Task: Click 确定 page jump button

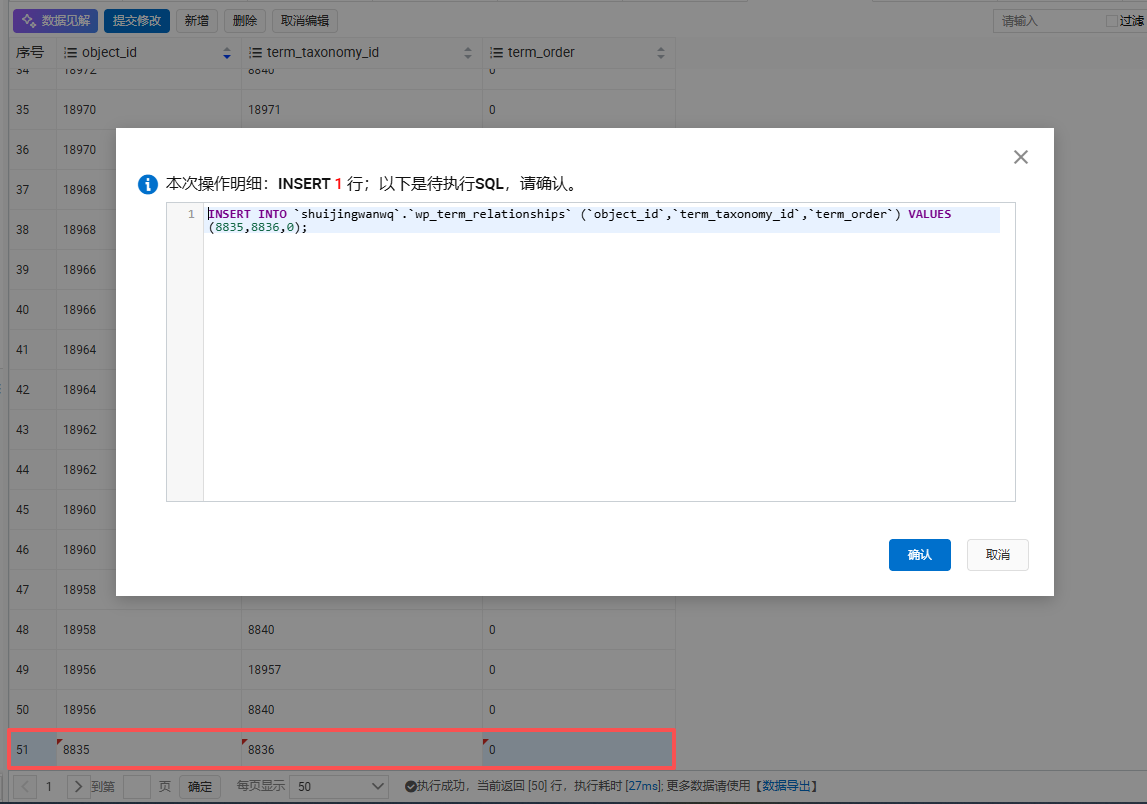Action: point(200,786)
